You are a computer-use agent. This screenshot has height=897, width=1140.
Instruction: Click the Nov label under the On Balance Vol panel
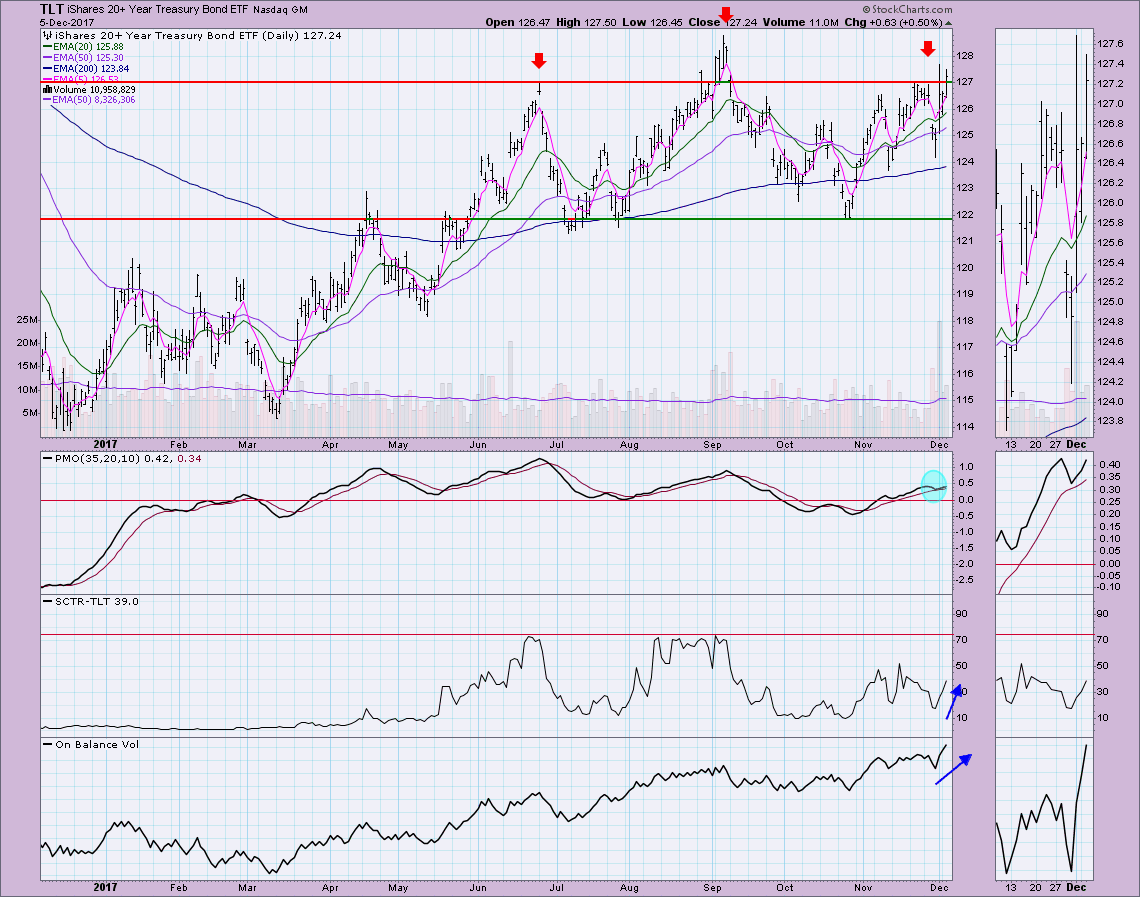(863, 888)
